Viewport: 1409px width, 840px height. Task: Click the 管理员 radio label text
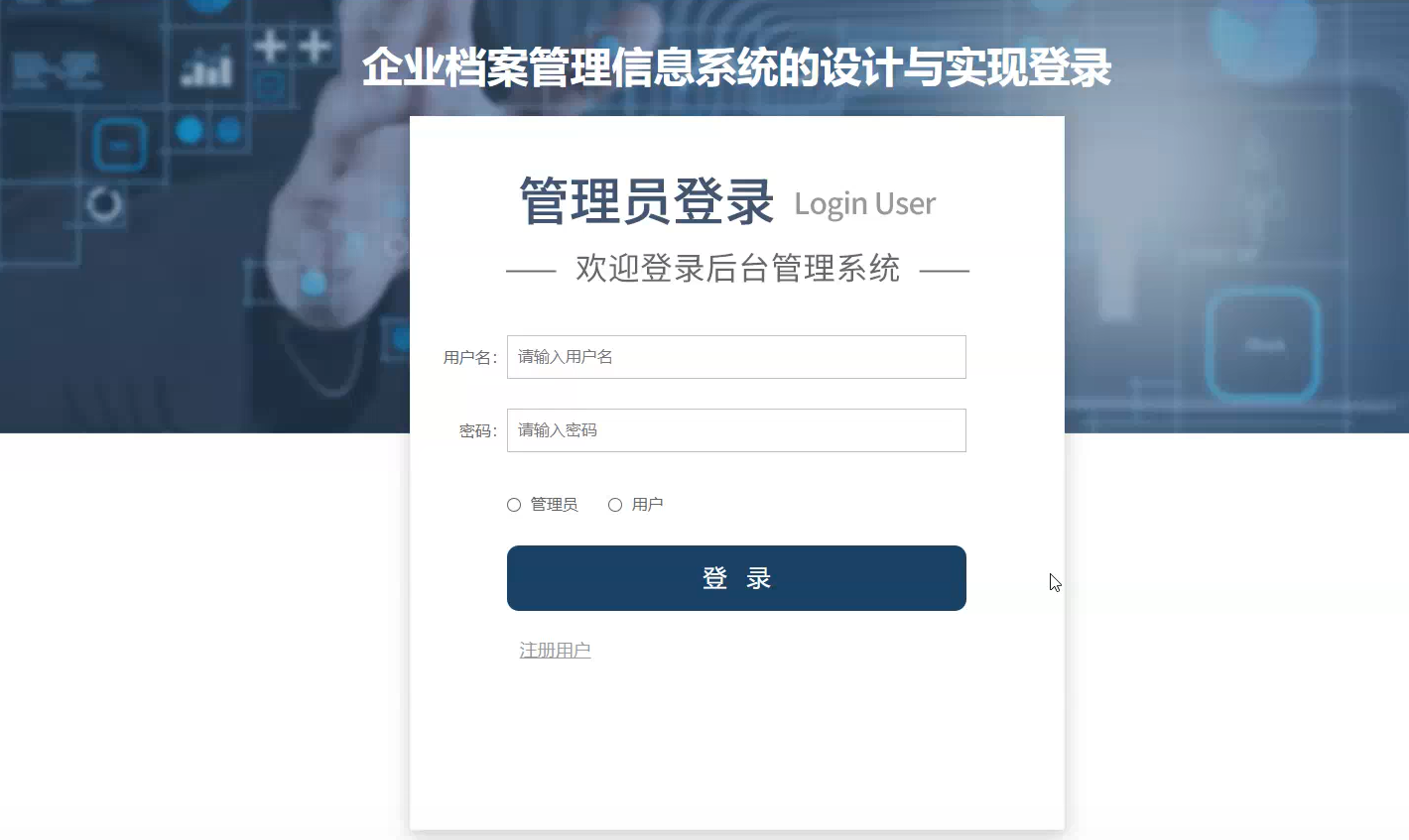[554, 505]
